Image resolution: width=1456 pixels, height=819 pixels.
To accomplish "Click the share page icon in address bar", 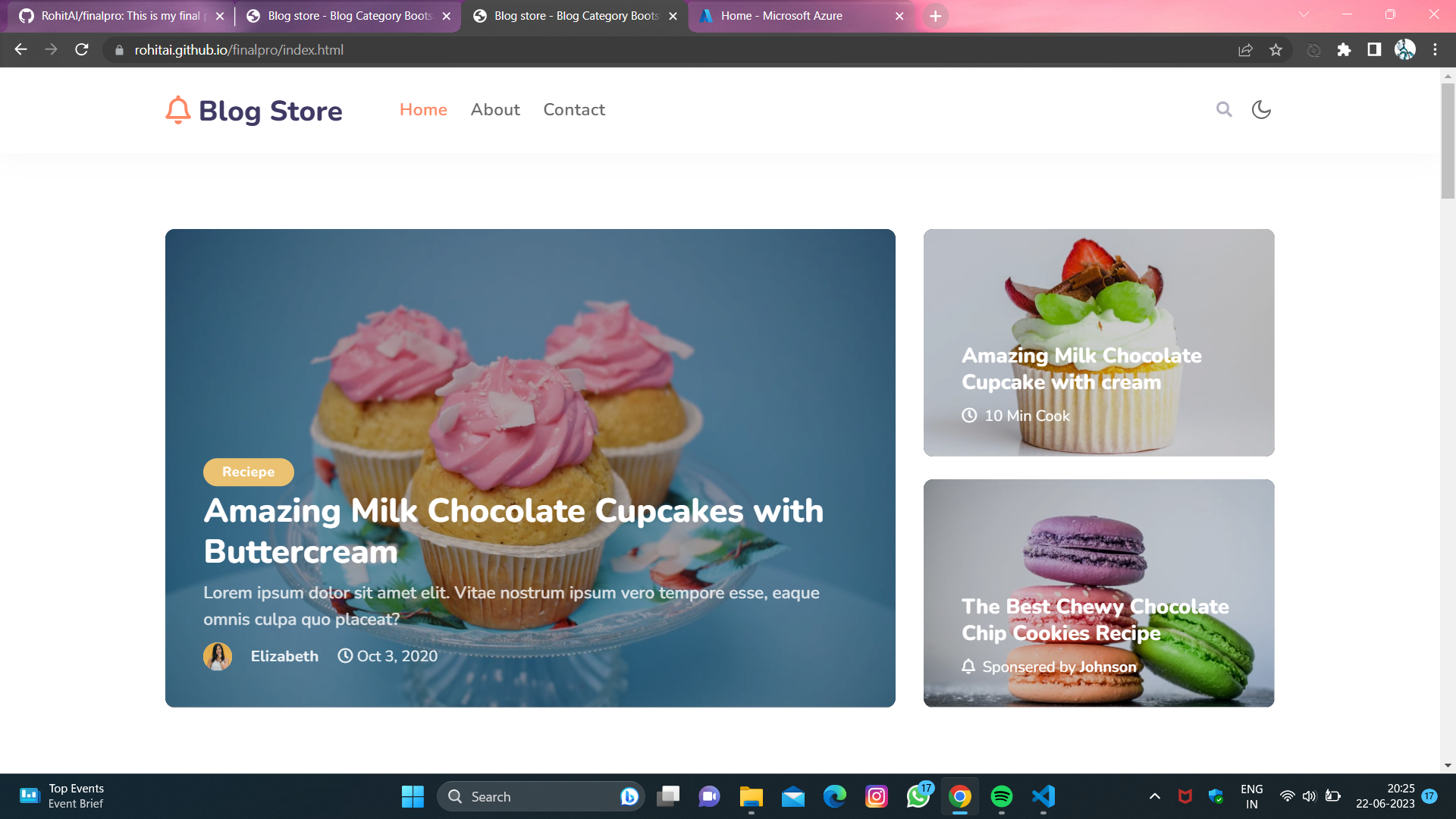I will pos(1245,50).
